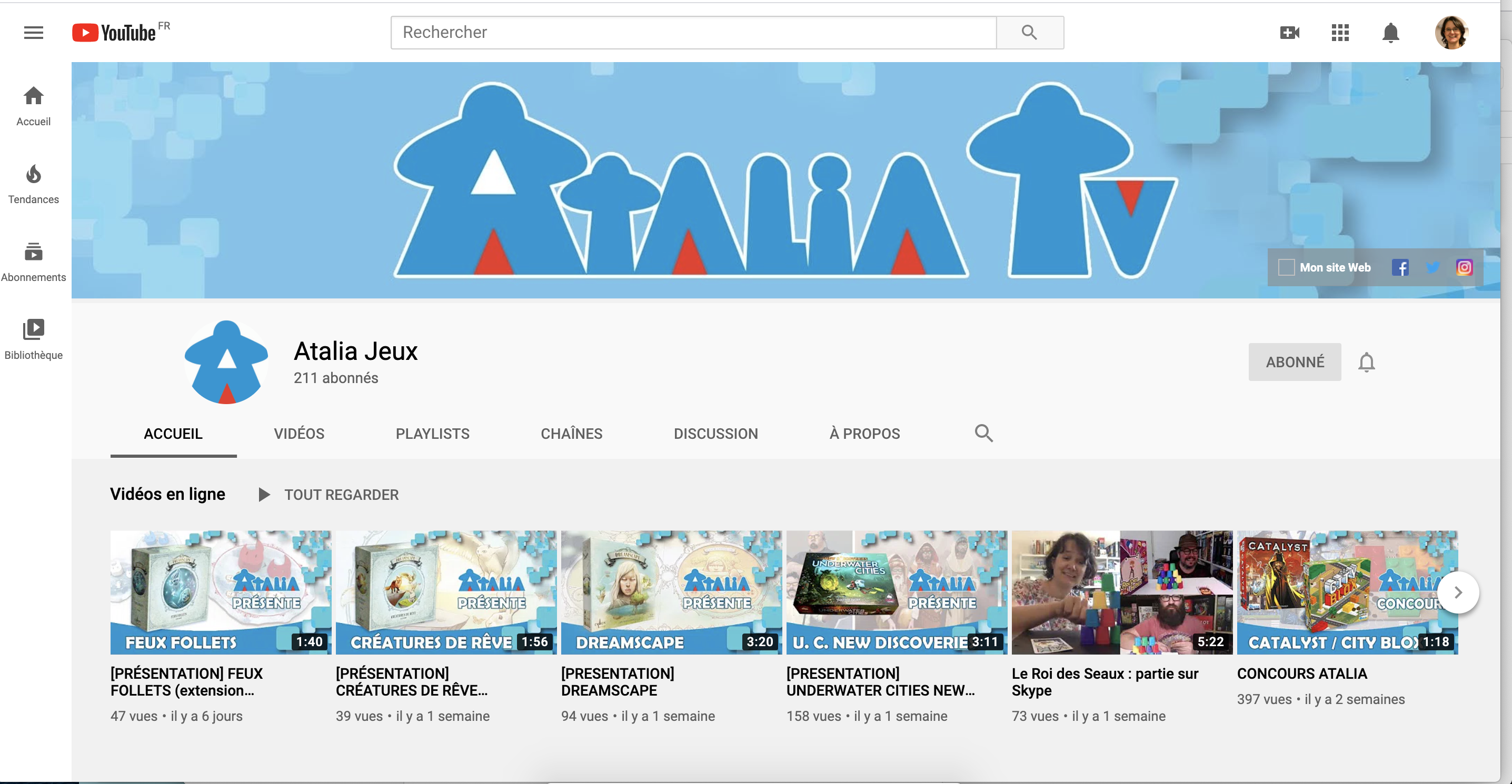Toggle channel notification bell beside Abonné
This screenshot has width=1512, height=784.
pos(1367,362)
